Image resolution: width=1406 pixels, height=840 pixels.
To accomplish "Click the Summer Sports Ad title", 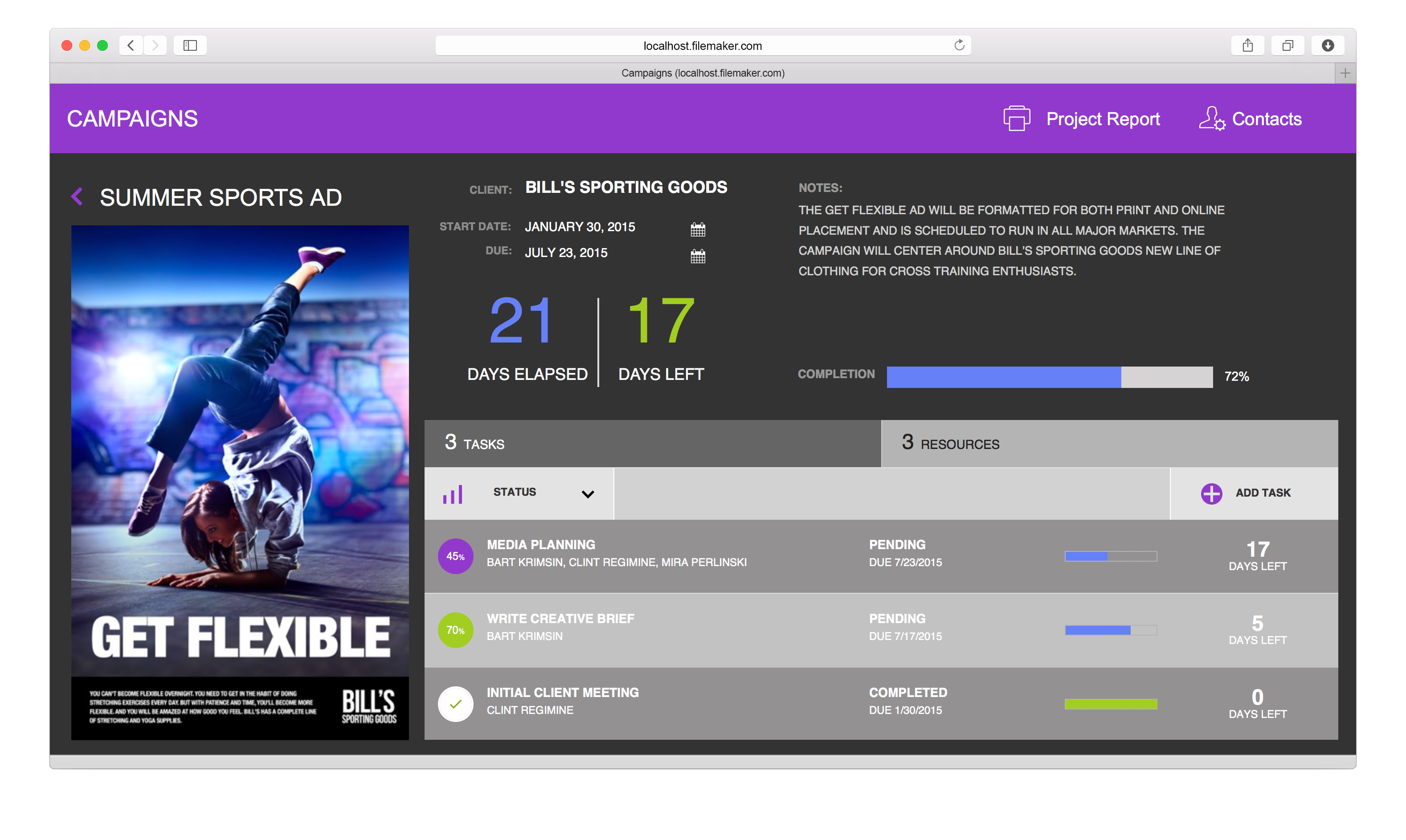I will [221, 198].
